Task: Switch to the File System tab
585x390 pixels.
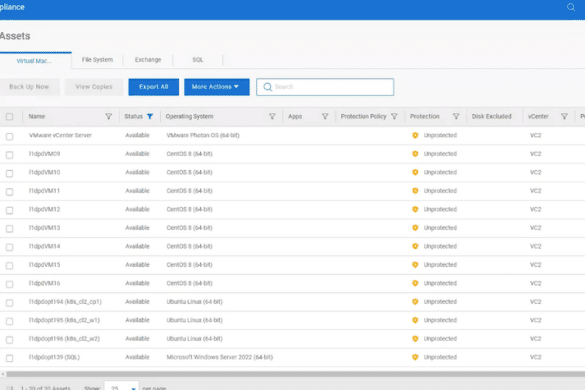Action: [97, 60]
